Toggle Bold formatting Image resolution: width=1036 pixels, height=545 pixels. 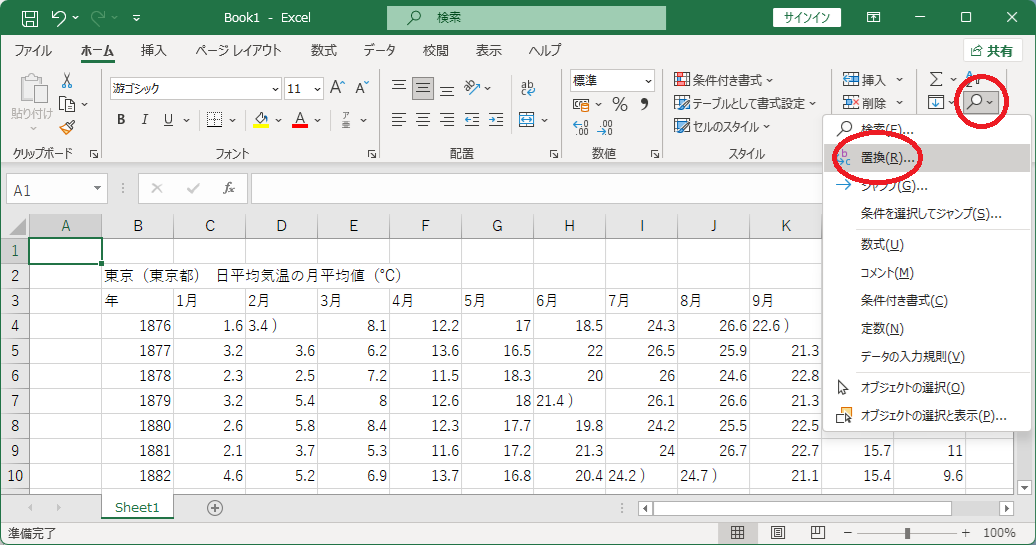(121, 120)
